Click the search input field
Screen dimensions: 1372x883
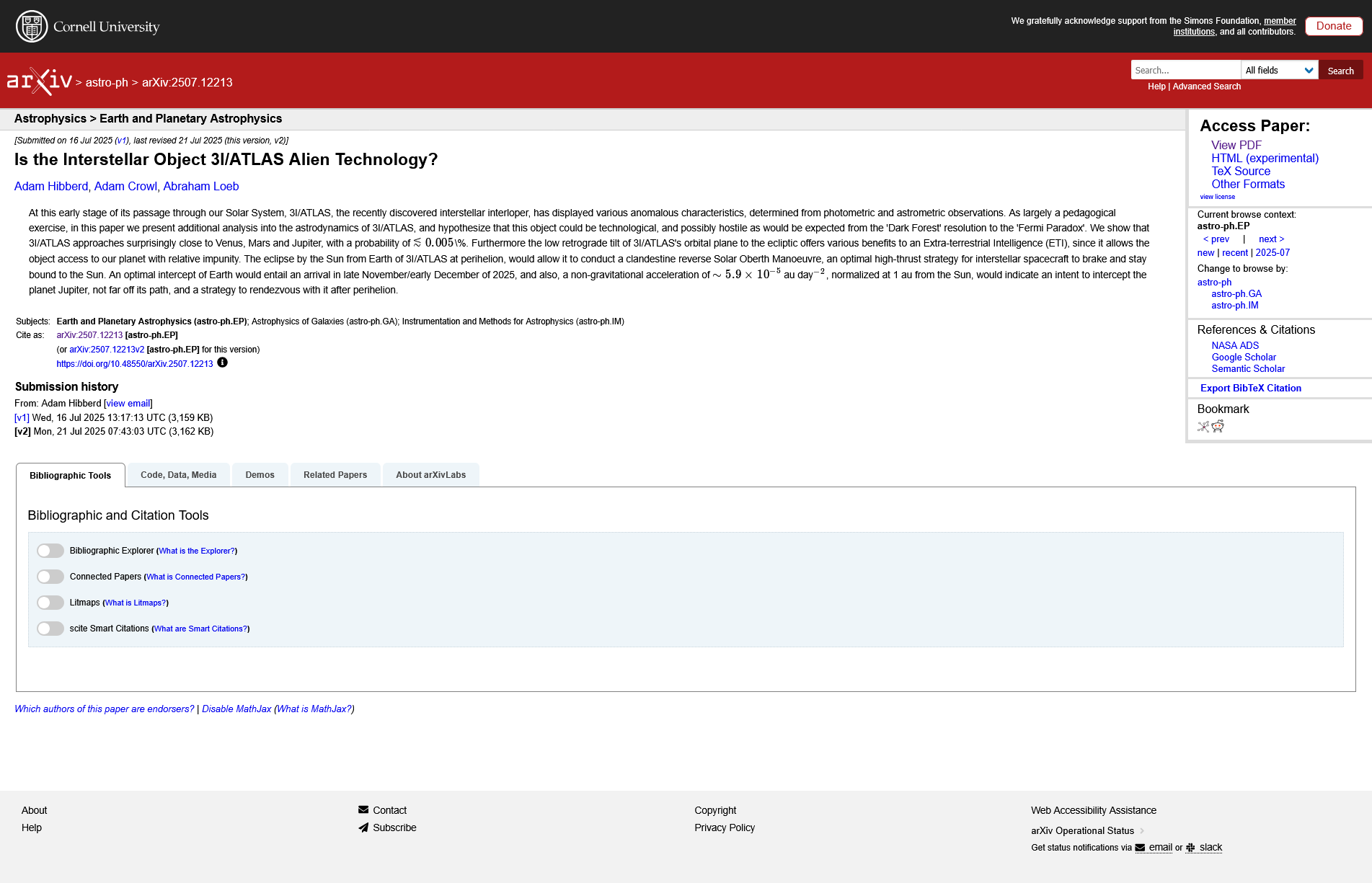point(1186,70)
